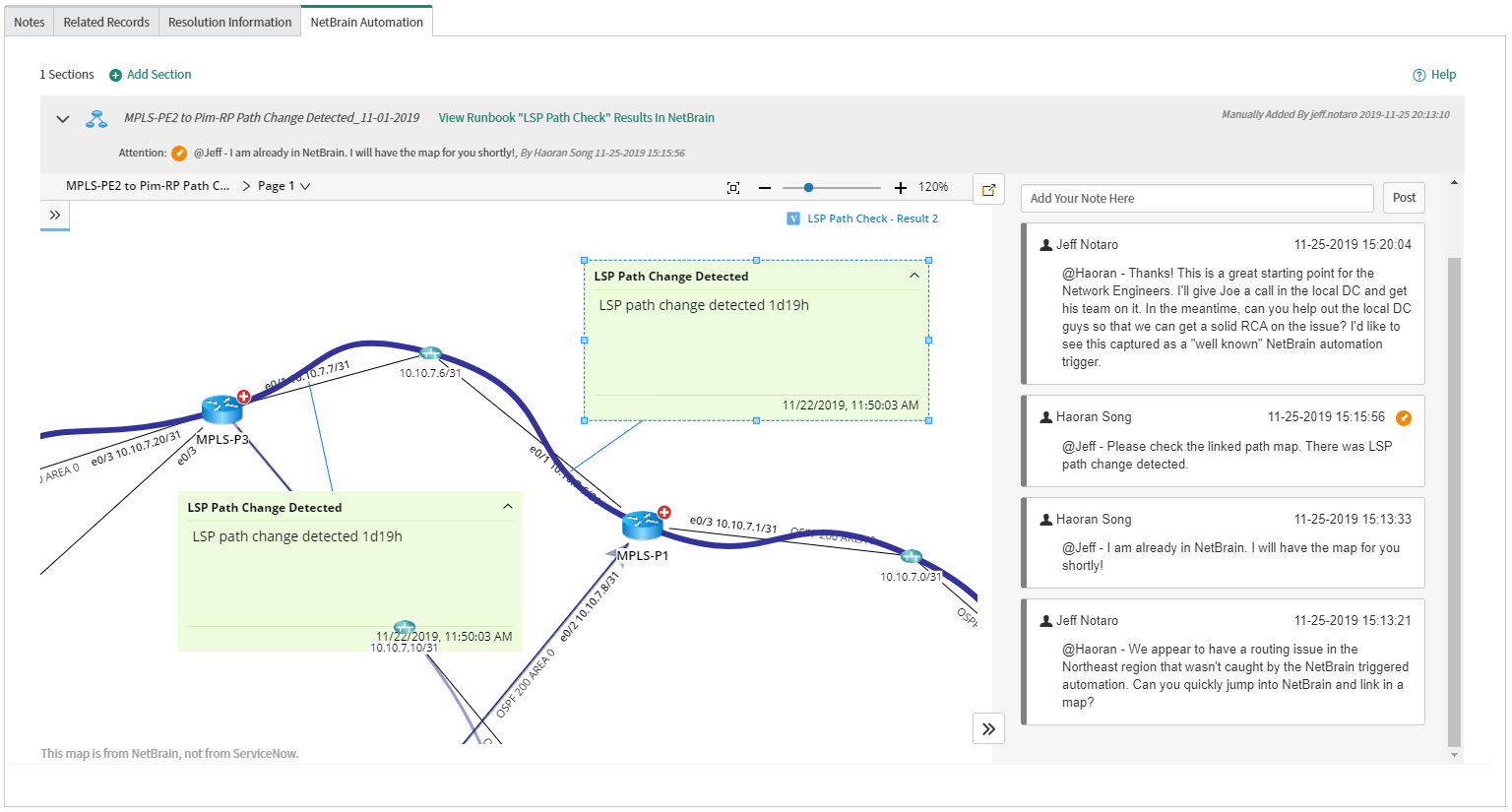
Task: Click the scroll down arrow of notes panel
Action: tap(1454, 756)
